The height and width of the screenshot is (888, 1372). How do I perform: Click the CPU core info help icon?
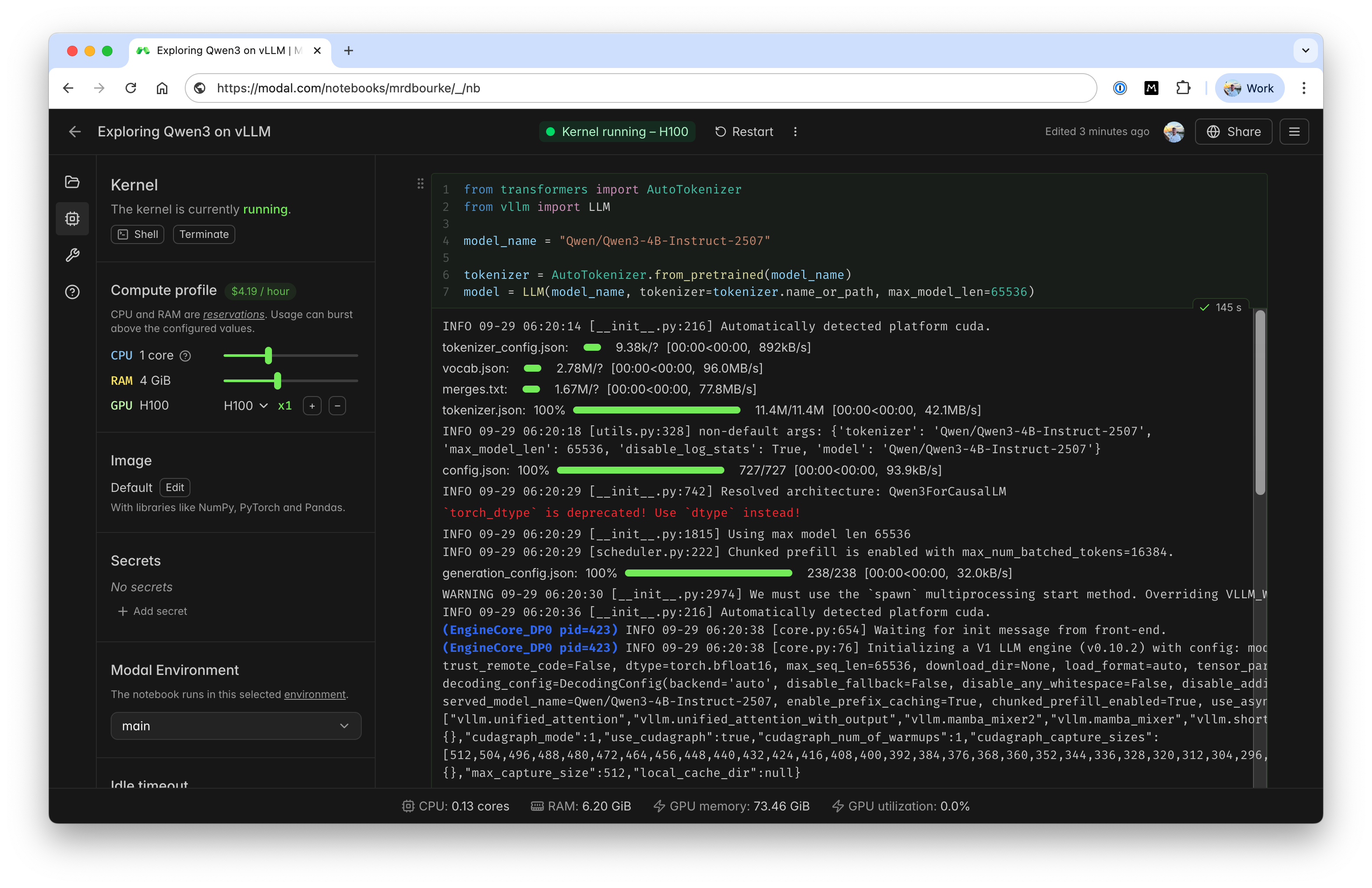[x=185, y=356]
